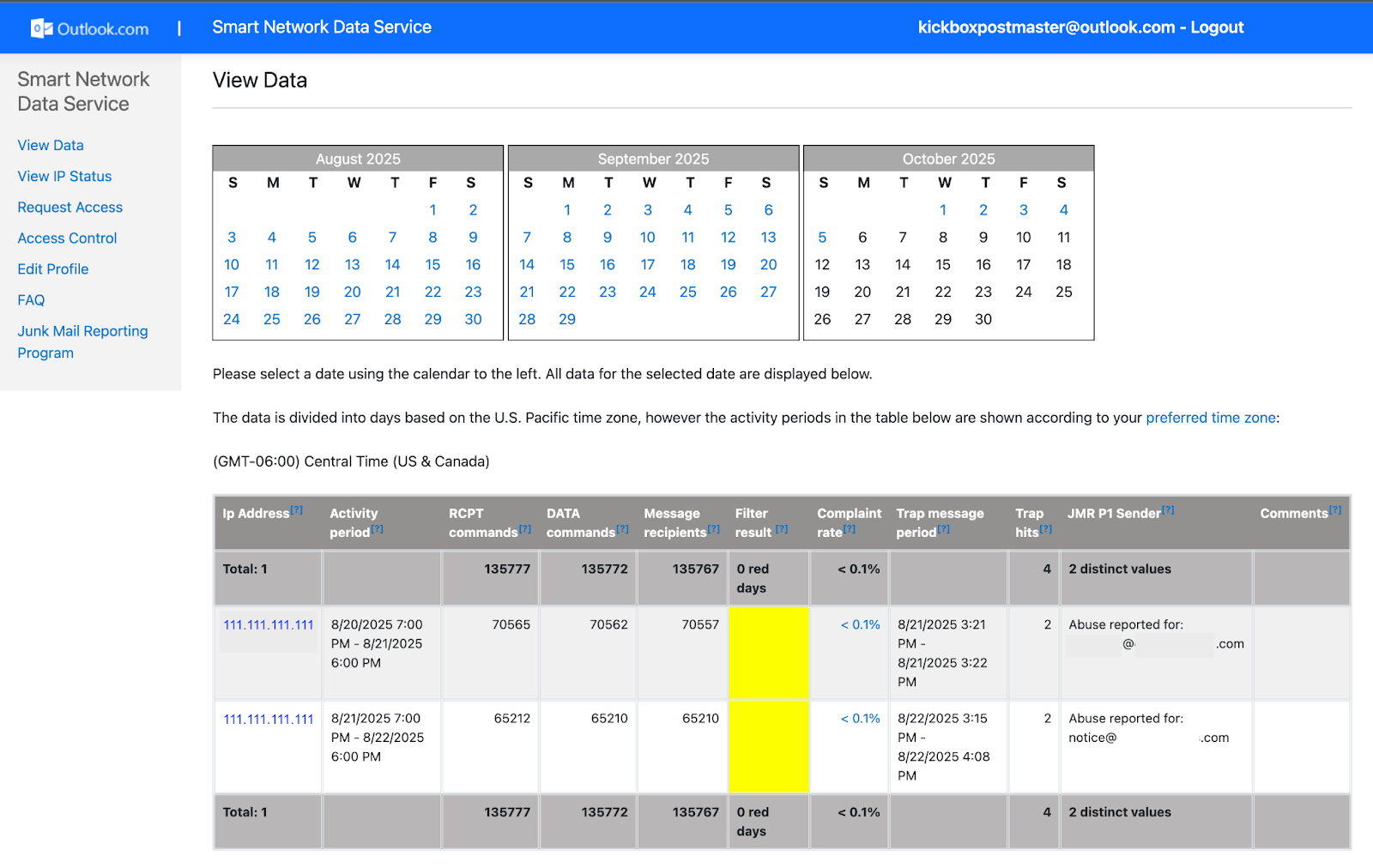
Task: Select September 15 on the calendar
Action: [x=567, y=264]
